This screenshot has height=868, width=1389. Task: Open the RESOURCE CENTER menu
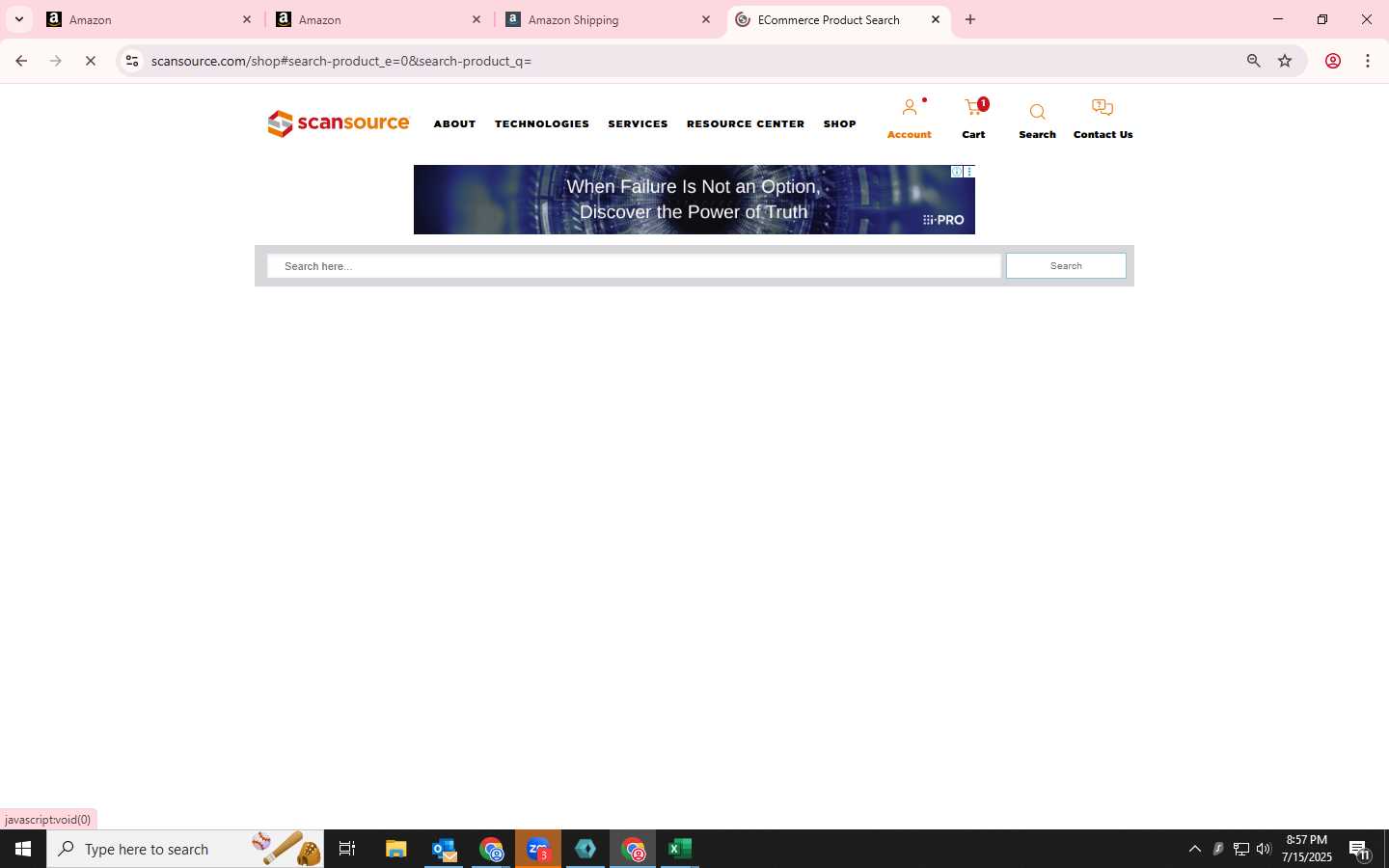pos(746,123)
